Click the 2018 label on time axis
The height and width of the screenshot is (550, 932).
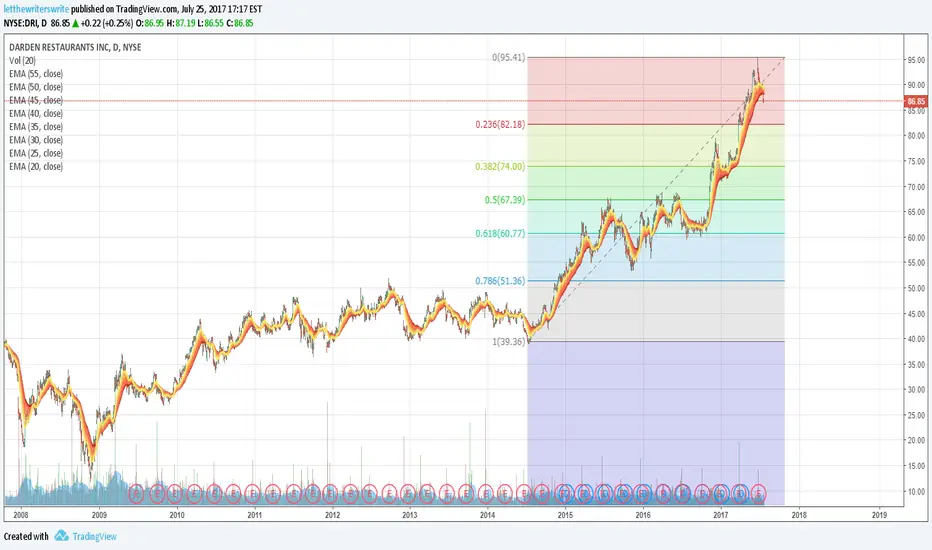799,515
